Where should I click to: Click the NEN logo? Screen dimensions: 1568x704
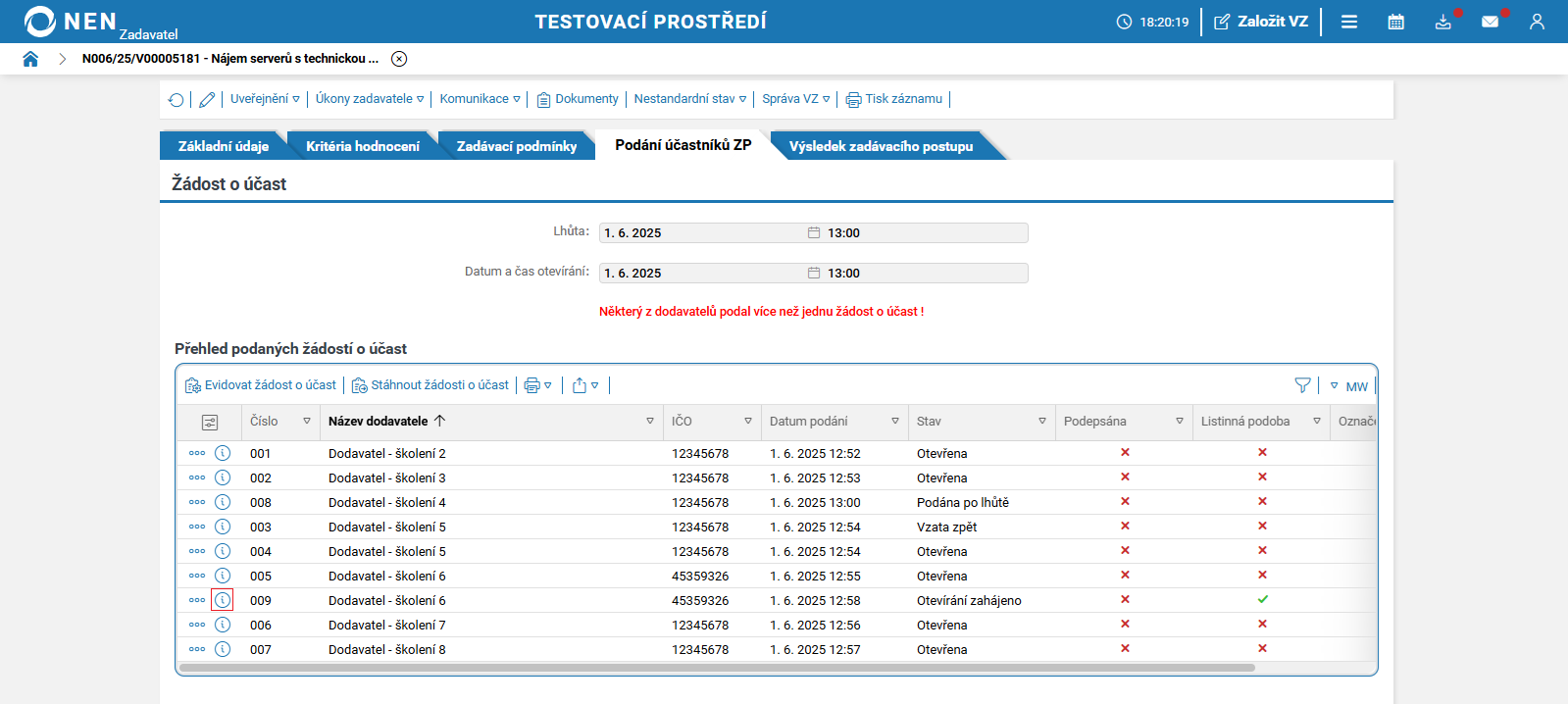[71, 22]
